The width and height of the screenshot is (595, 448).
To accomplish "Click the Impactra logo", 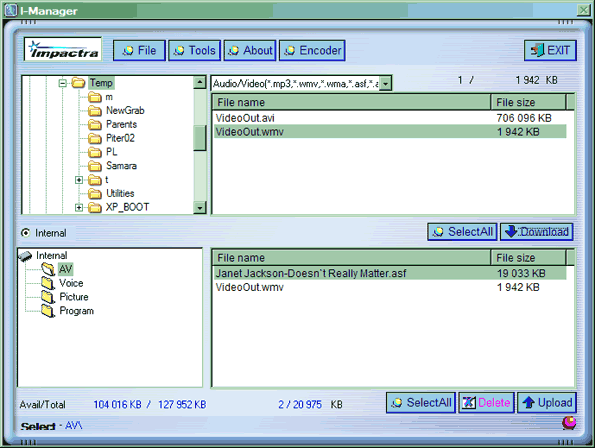I will pyautogui.click(x=63, y=49).
